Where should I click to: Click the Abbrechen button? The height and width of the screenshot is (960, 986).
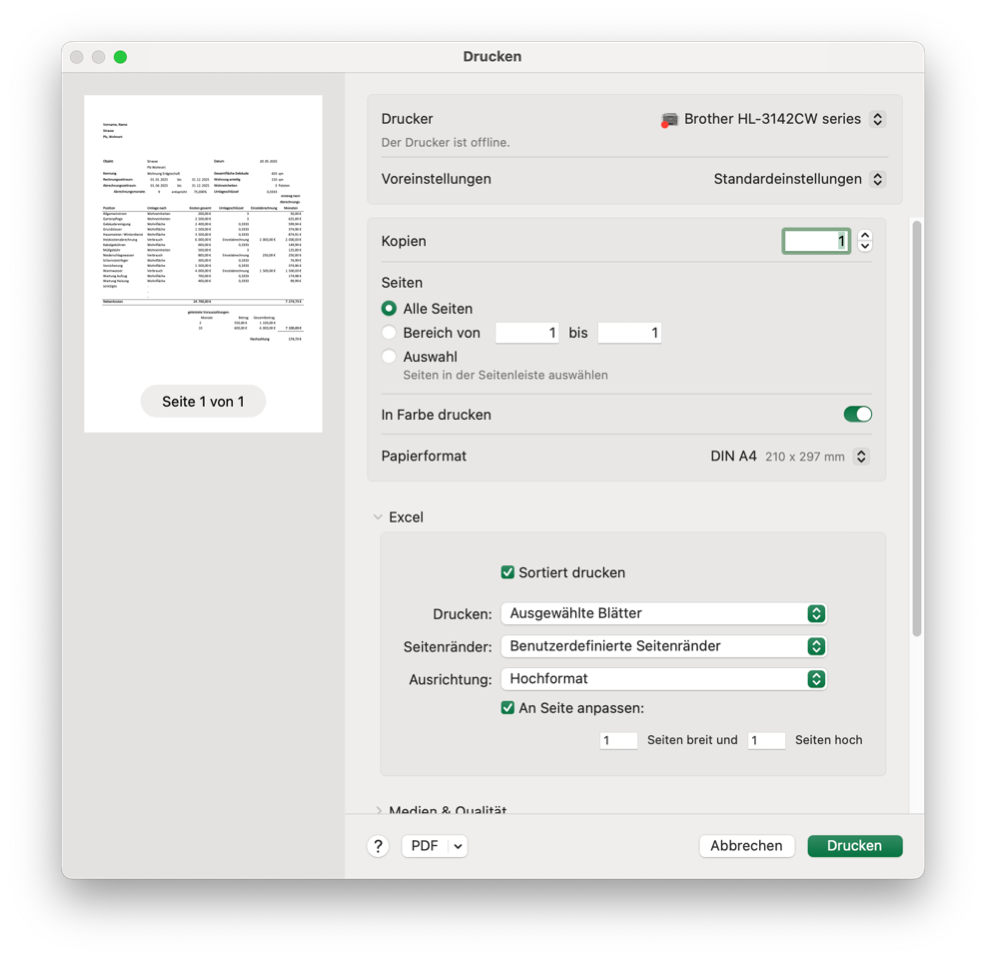point(746,846)
